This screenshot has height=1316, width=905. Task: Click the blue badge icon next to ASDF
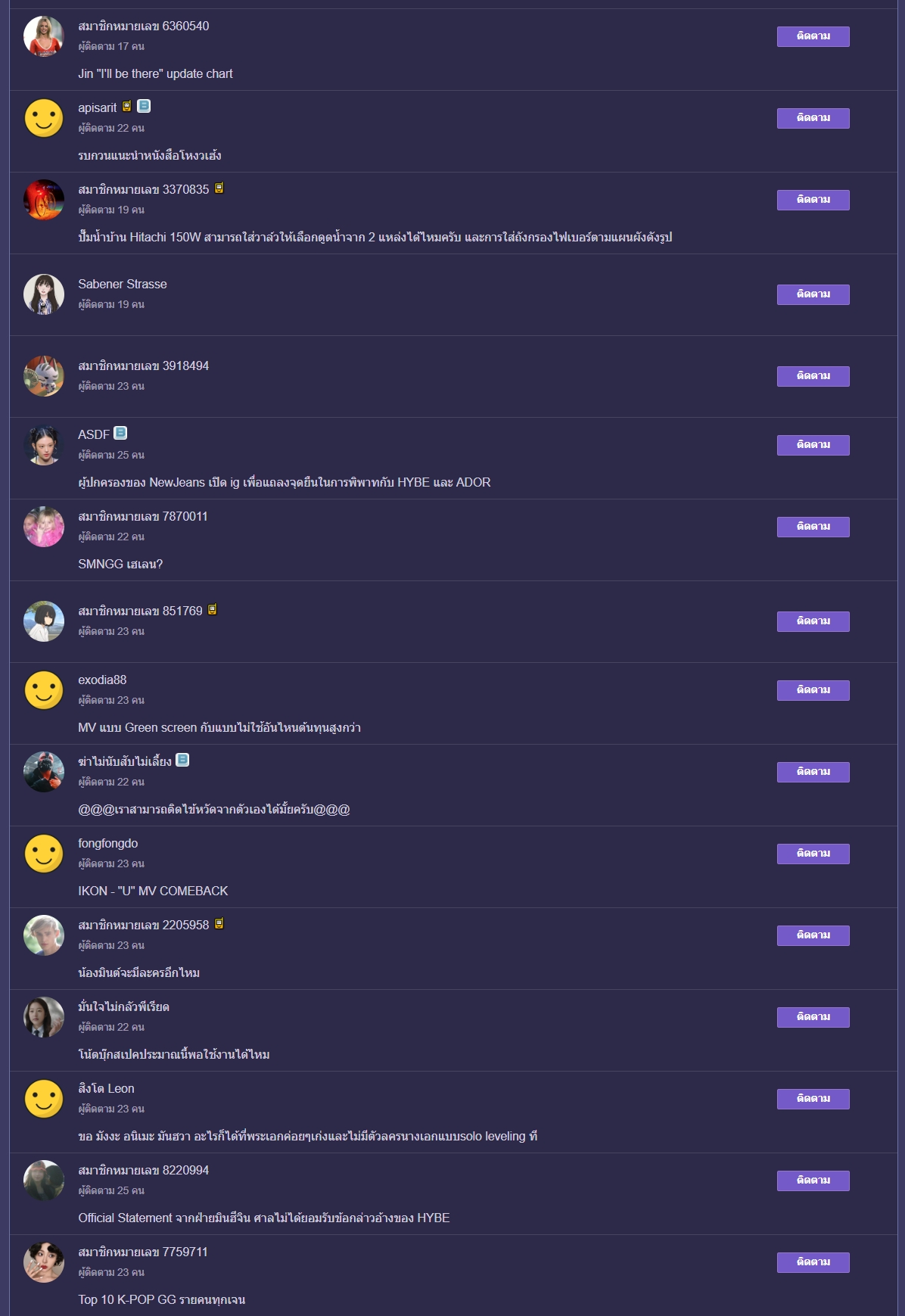pyautogui.click(x=120, y=433)
